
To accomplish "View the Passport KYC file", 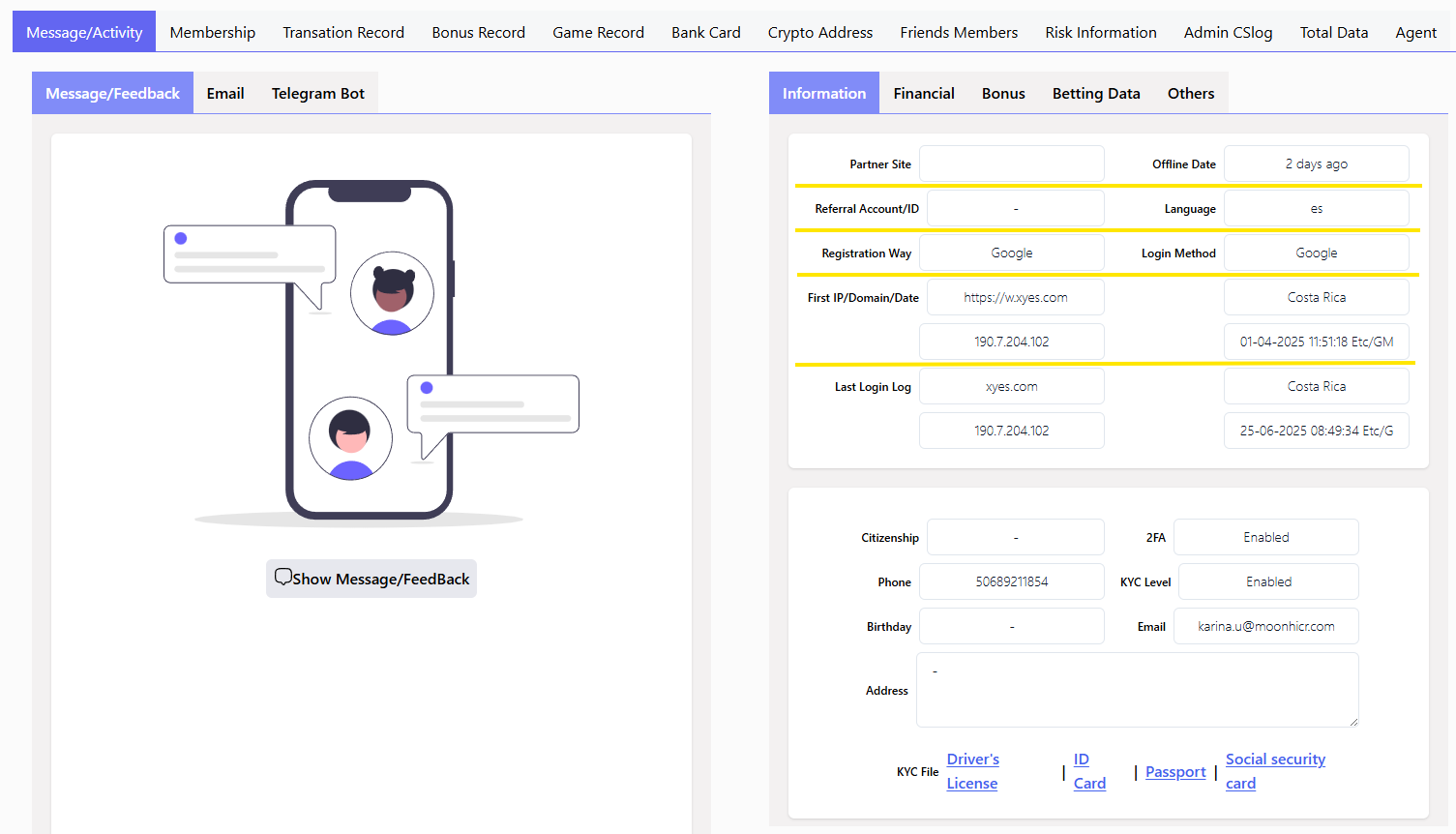I will click(1175, 772).
